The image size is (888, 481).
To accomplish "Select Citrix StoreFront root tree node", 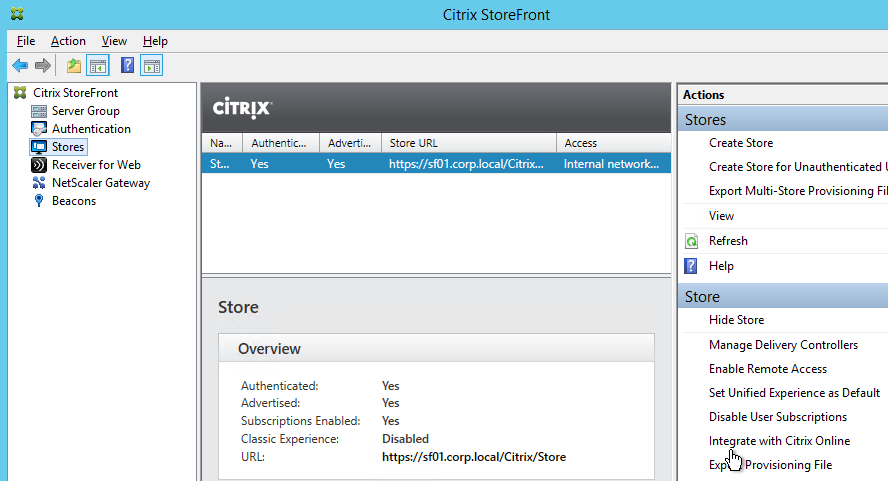I will coord(75,92).
